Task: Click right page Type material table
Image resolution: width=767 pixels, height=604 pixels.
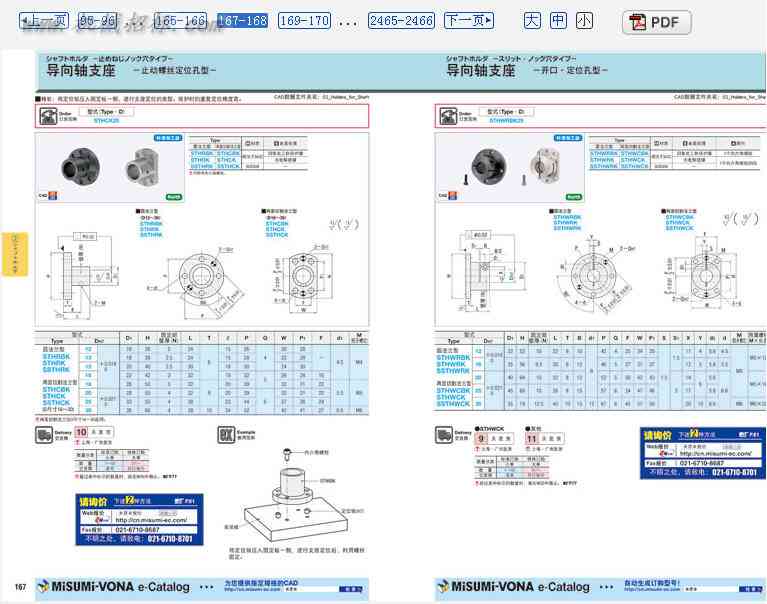Action: point(675,155)
